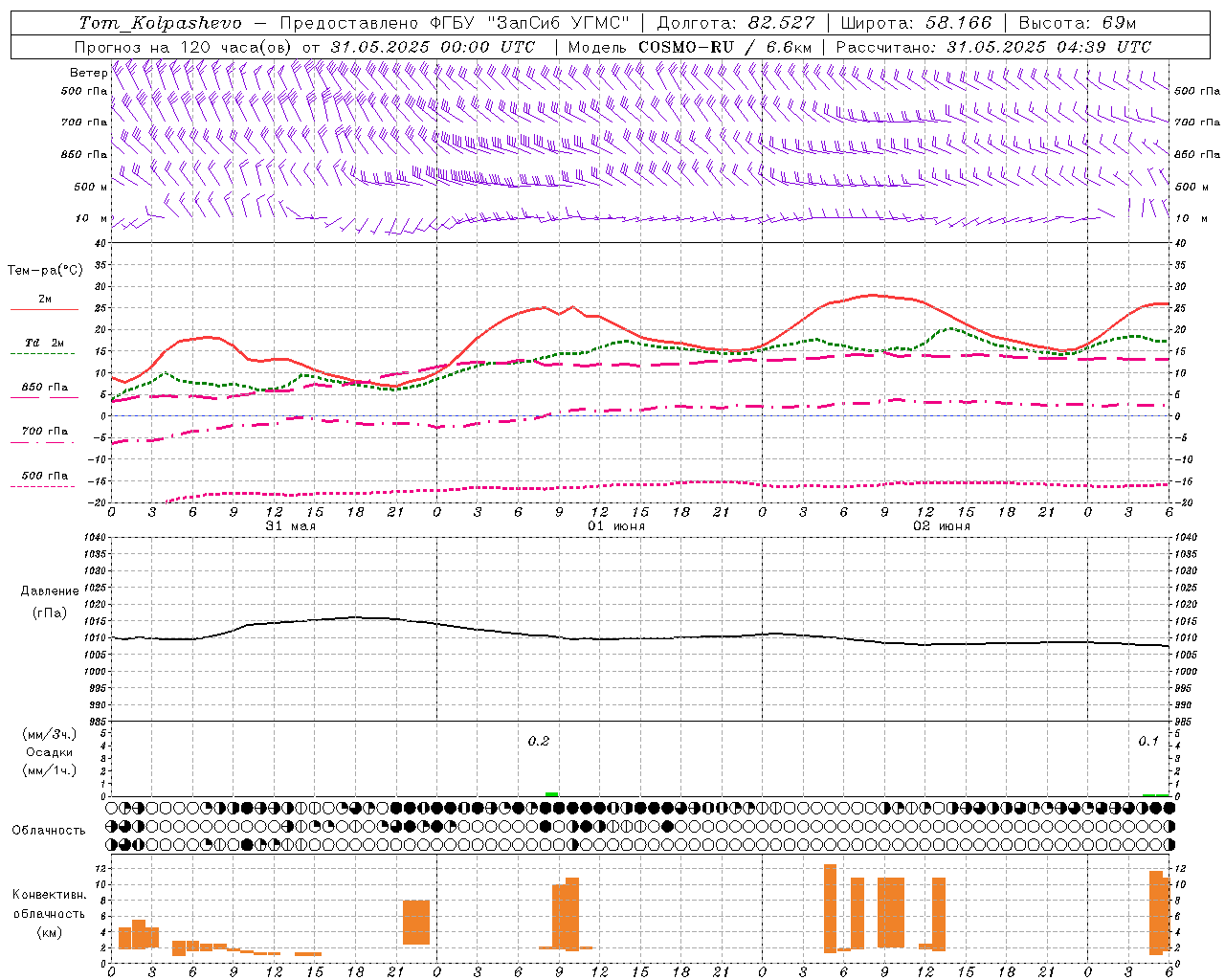Click the Тем-ра(°C) temperature axis title
Screen dimensions: 1225x980
click(x=45, y=271)
